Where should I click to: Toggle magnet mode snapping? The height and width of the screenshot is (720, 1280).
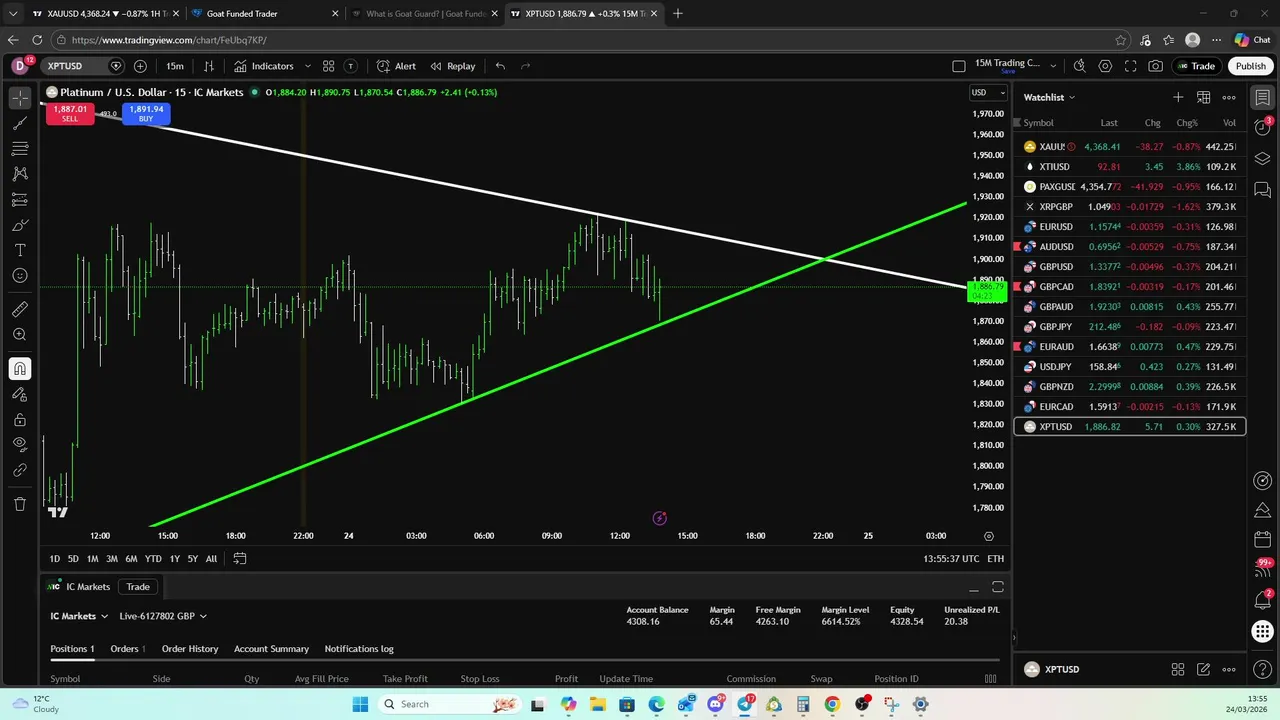[20, 369]
